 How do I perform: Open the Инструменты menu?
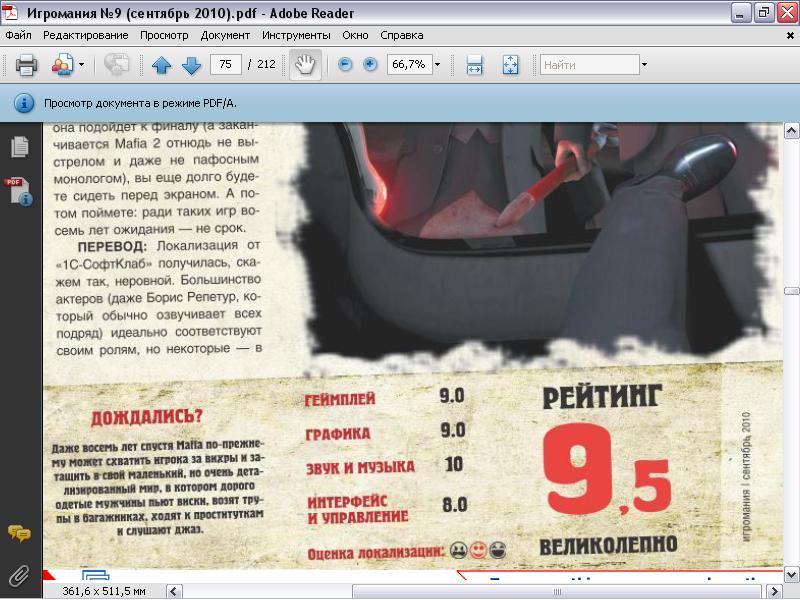coord(296,35)
